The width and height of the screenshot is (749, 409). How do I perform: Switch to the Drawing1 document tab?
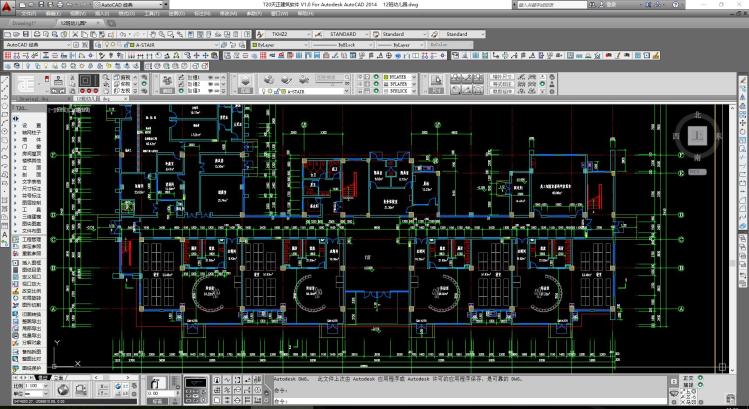point(26,21)
